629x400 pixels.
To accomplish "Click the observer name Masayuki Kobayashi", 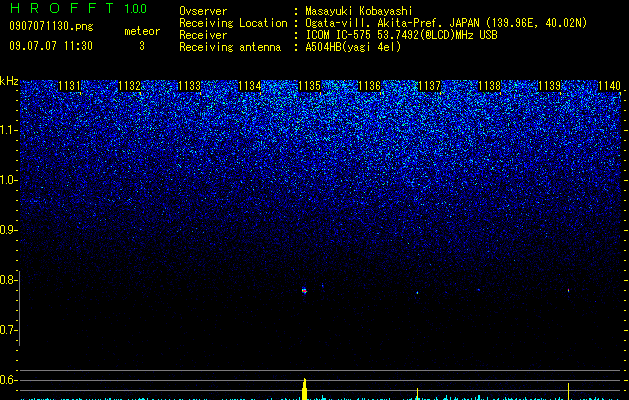I will pyautogui.click(x=359, y=11).
